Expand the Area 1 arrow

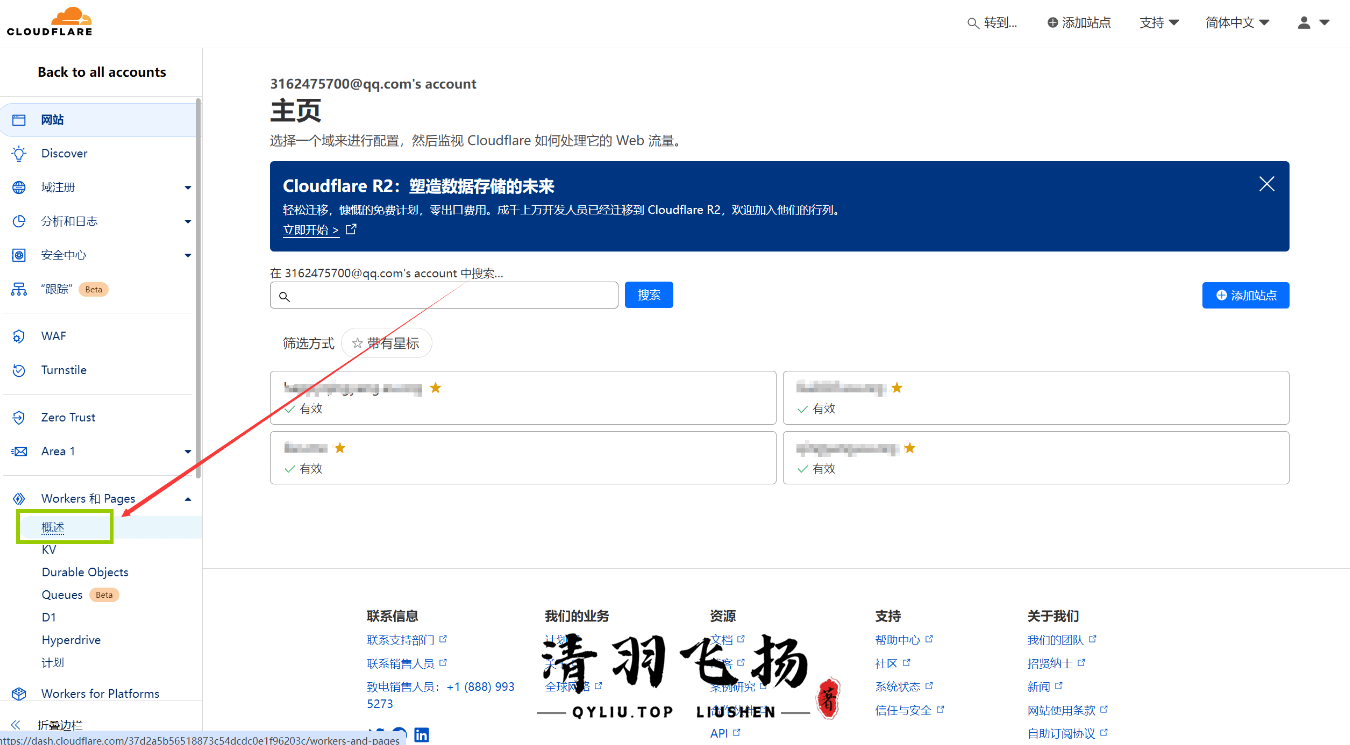[188, 452]
